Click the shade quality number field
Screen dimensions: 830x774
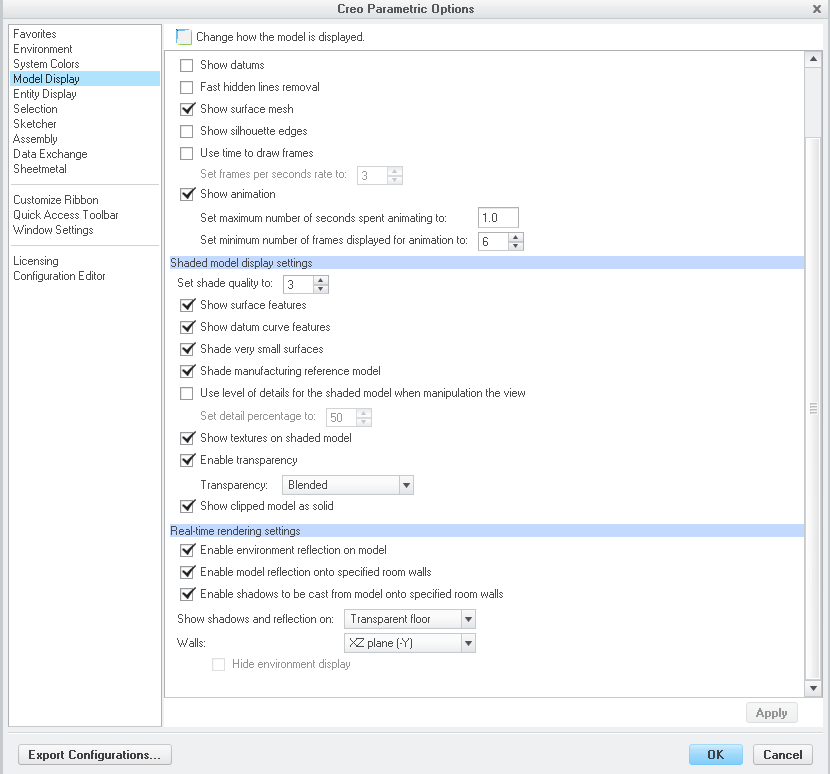(x=299, y=284)
